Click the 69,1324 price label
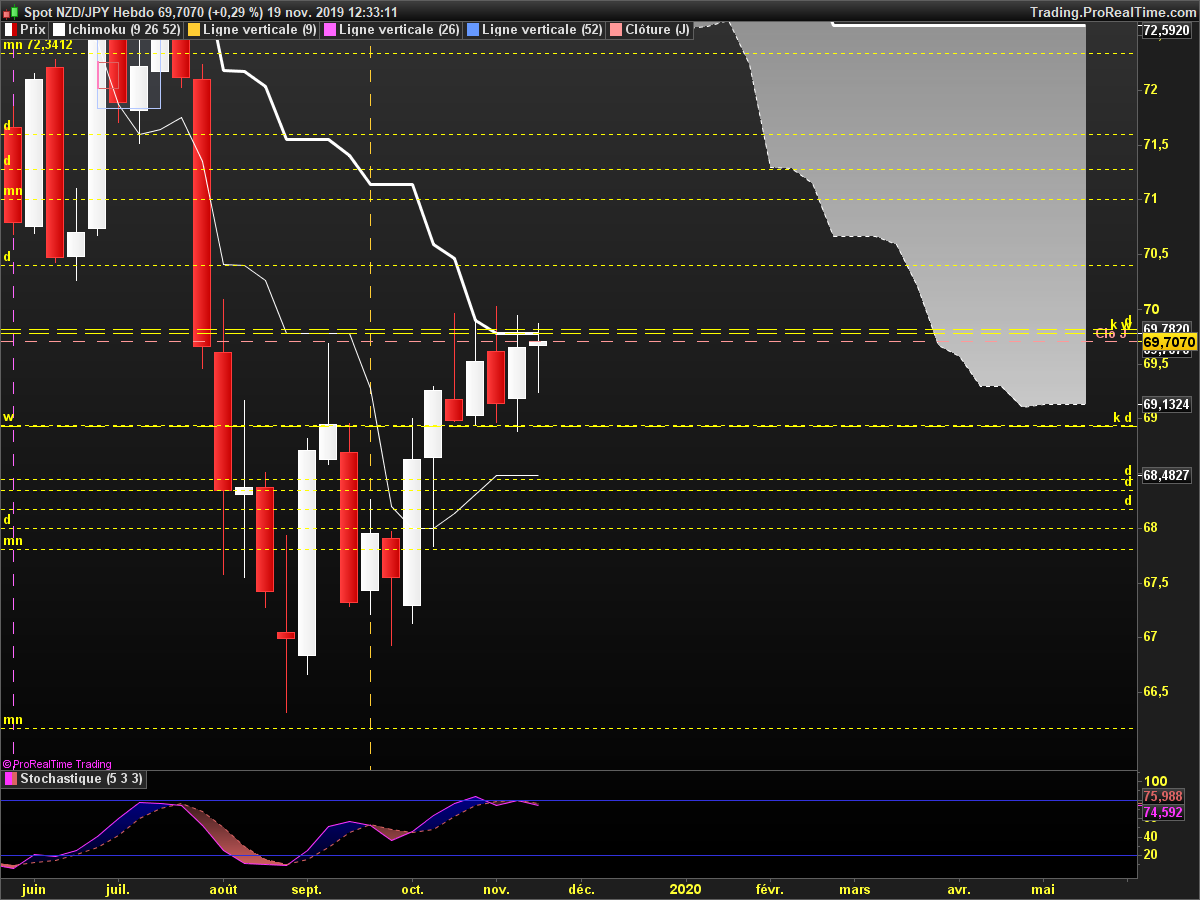 point(1166,405)
